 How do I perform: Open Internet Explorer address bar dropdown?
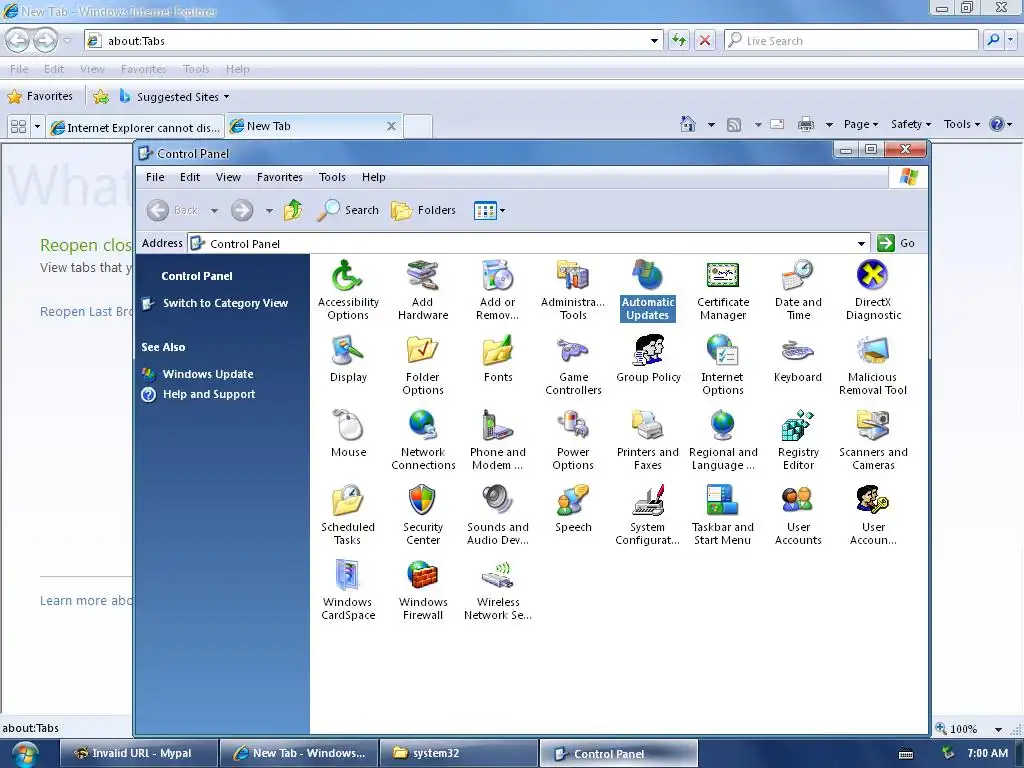click(x=654, y=40)
